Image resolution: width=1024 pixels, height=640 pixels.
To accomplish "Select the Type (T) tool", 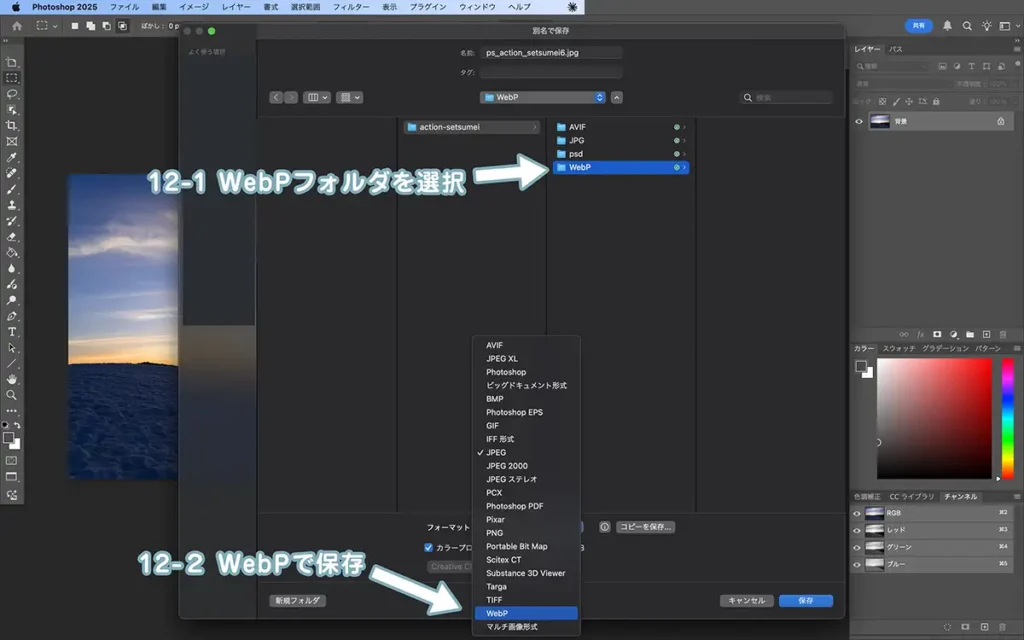I will tap(12, 331).
